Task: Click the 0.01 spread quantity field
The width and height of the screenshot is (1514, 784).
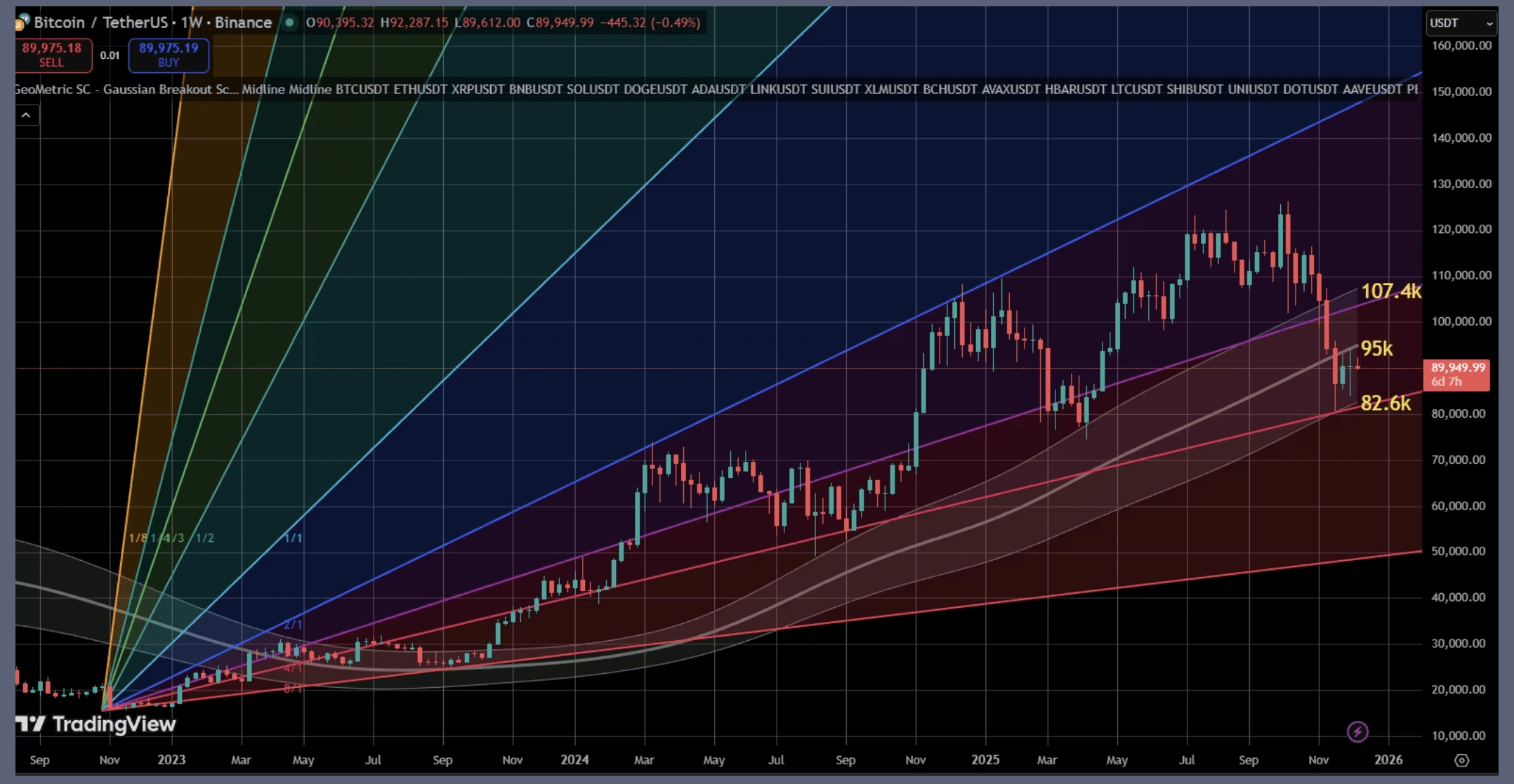Action: (110, 55)
